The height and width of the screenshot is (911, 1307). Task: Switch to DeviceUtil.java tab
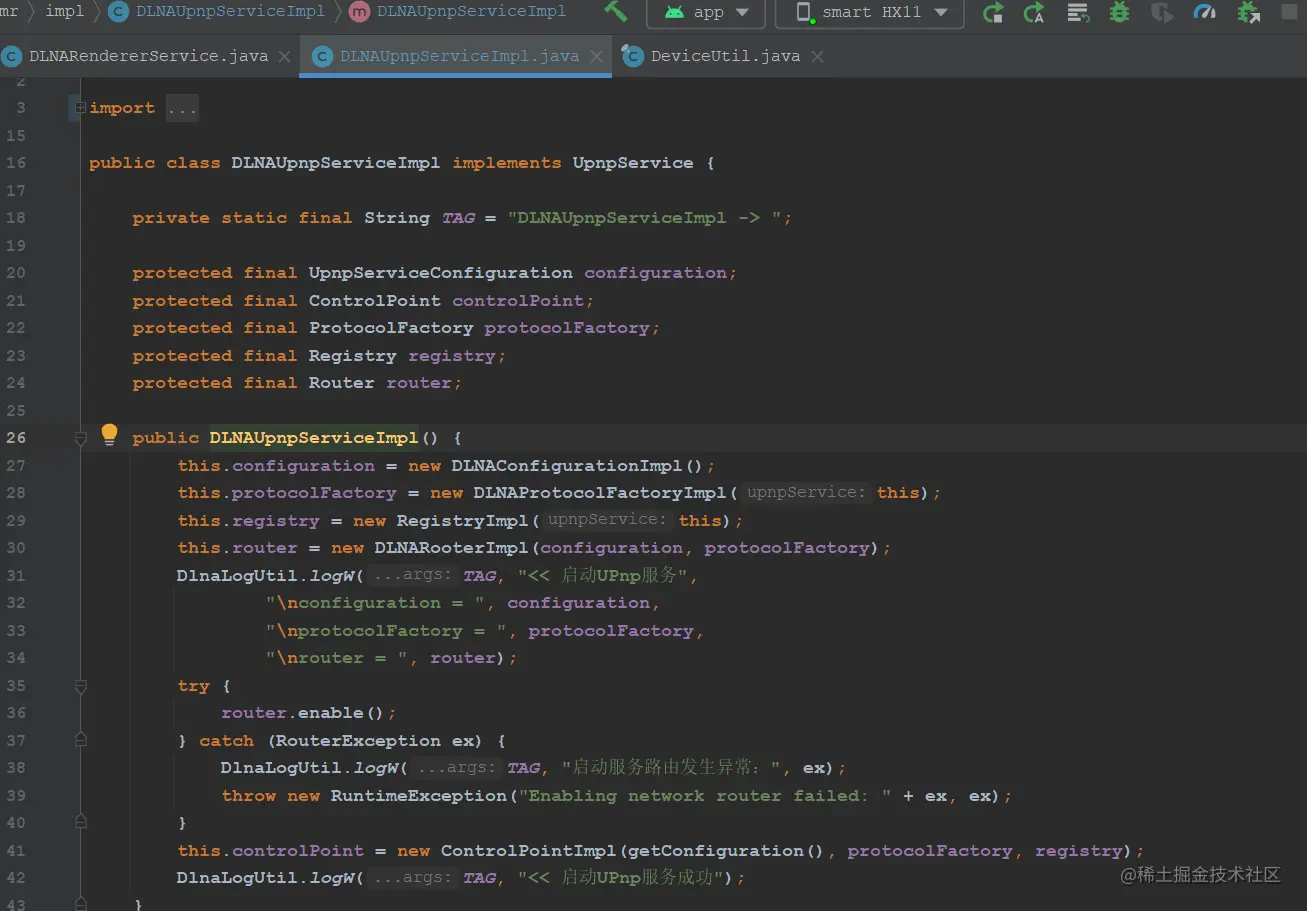pos(724,56)
